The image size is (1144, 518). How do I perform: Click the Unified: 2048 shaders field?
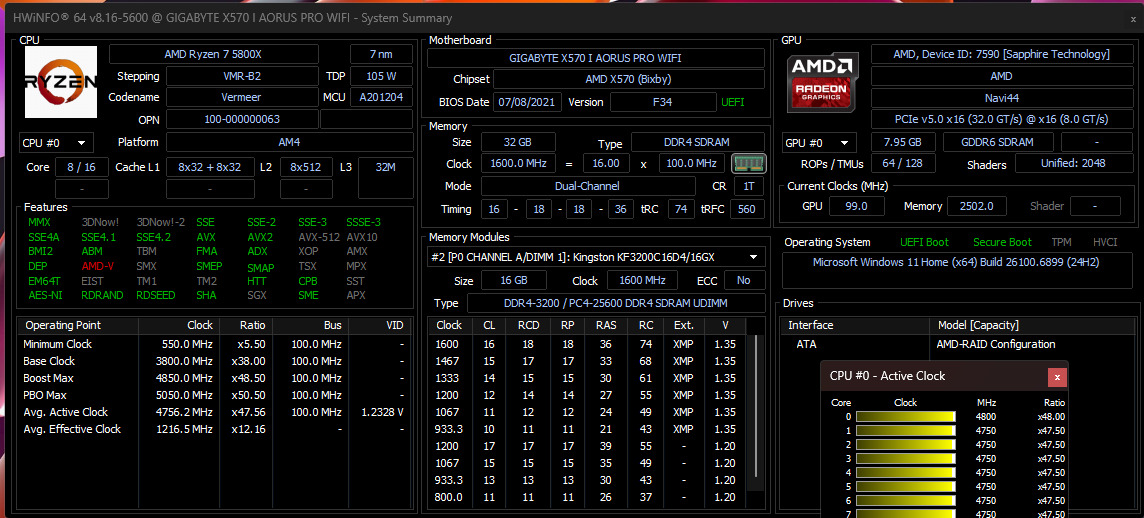click(1073, 164)
